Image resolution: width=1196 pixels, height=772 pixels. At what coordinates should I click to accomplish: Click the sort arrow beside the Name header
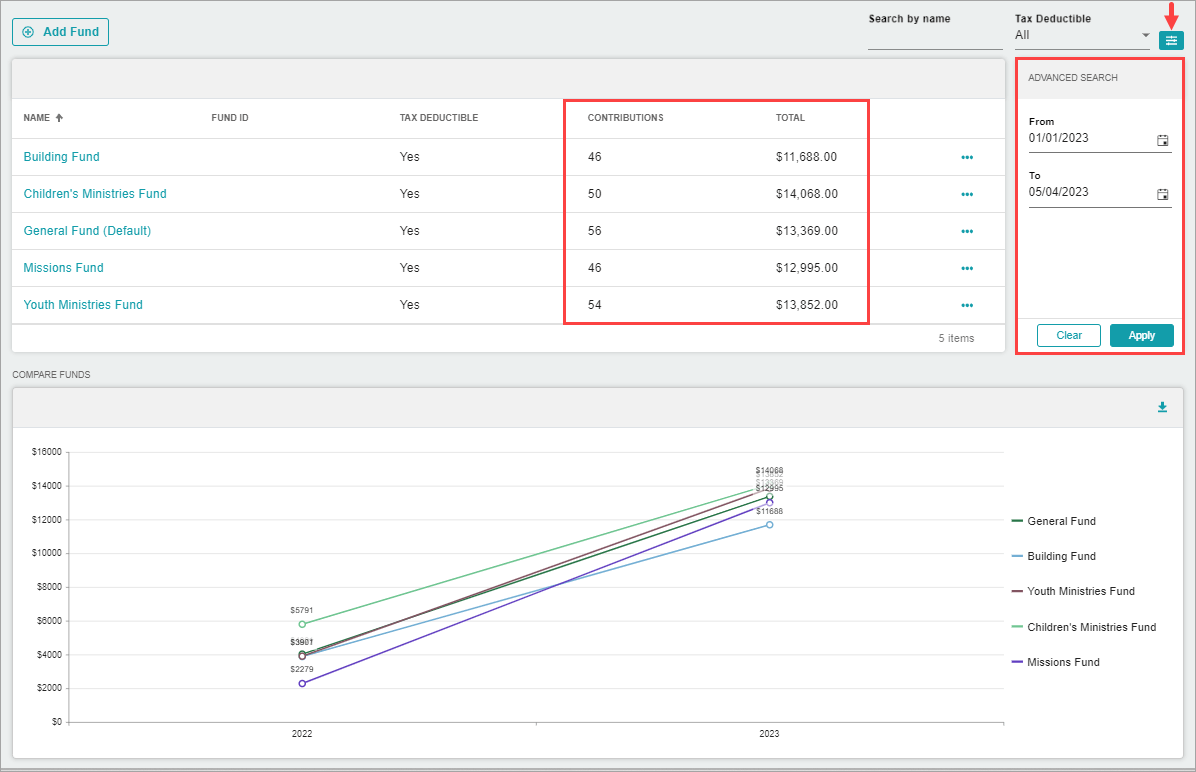59,117
